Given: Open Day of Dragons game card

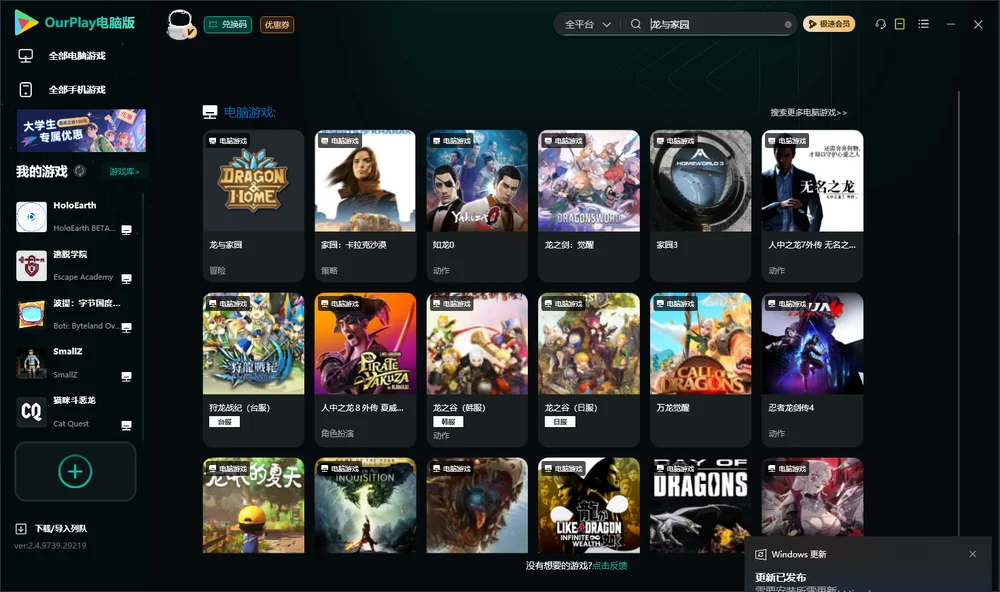Looking at the screenshot, I should pyautogui.click(x=701, y=505).
